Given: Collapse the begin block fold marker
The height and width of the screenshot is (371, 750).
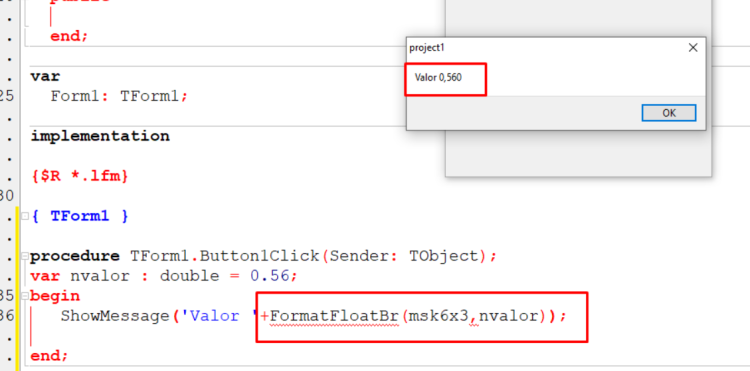Looking at the screenshot, I should 25,296.
